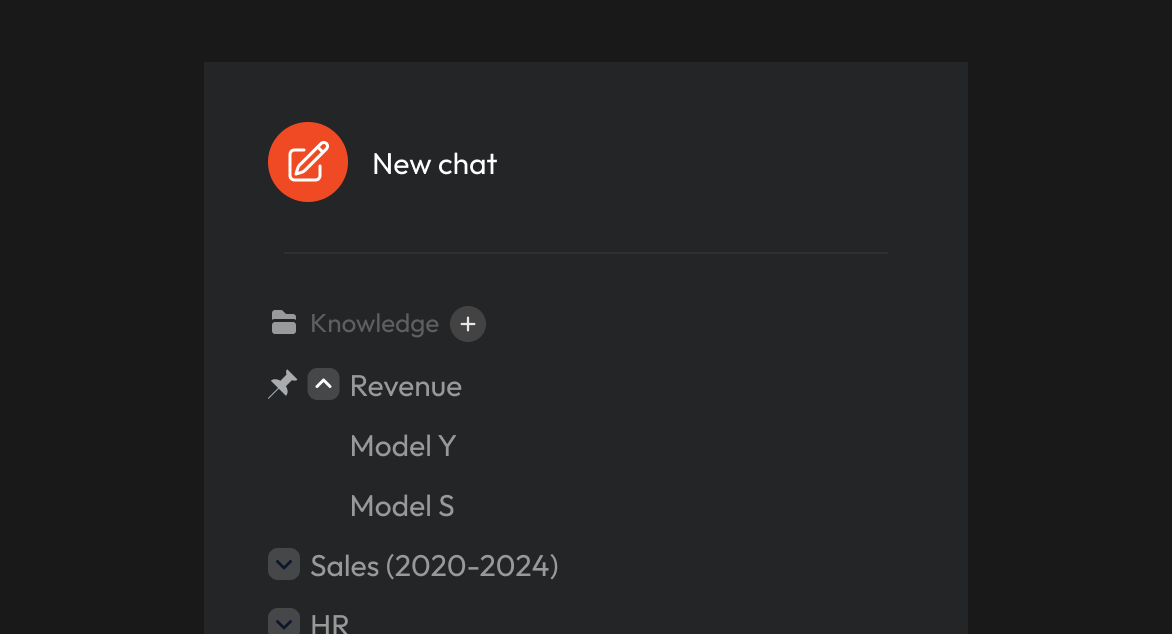Image resolution: width=1172 pixels, height=634 pixels.
Task: Add knowledge with the plus button
Action: pyautogui.click(x=468, y=324)
